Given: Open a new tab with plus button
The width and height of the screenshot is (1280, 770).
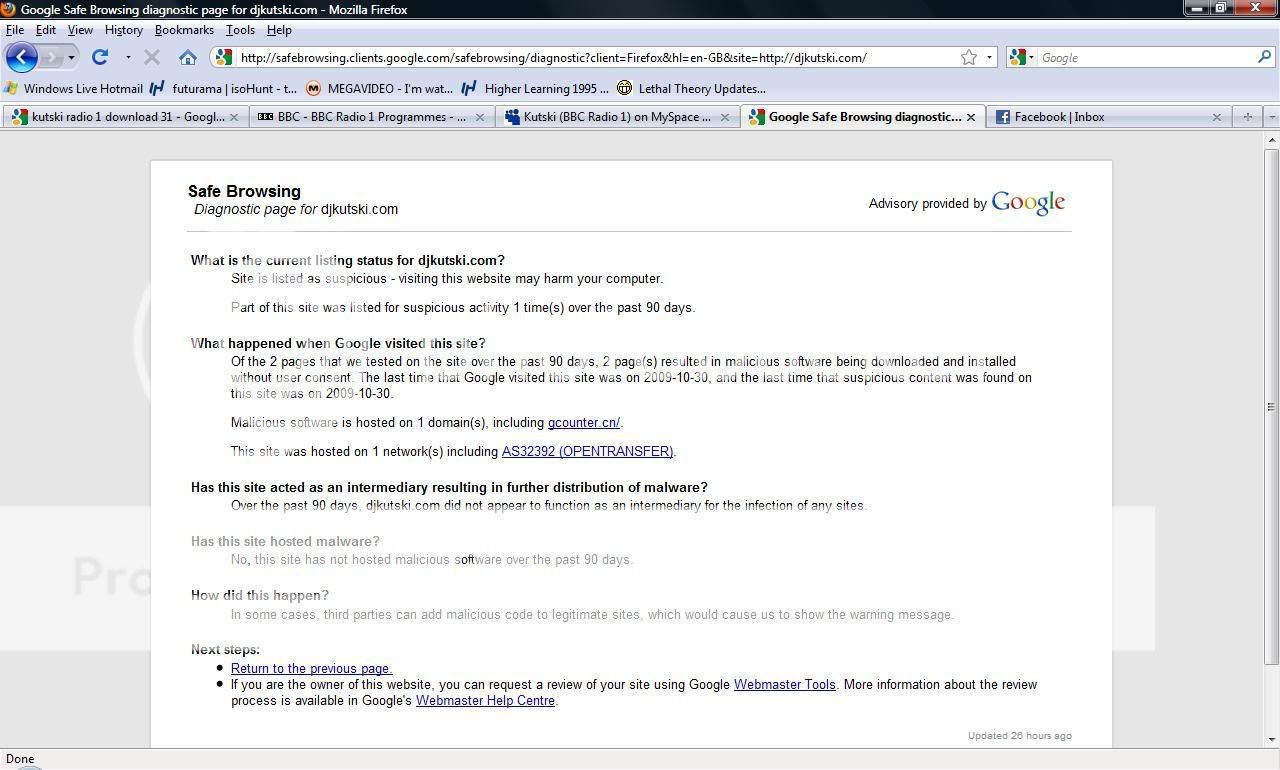Looking at the screenshot, I should (1247, 117).
